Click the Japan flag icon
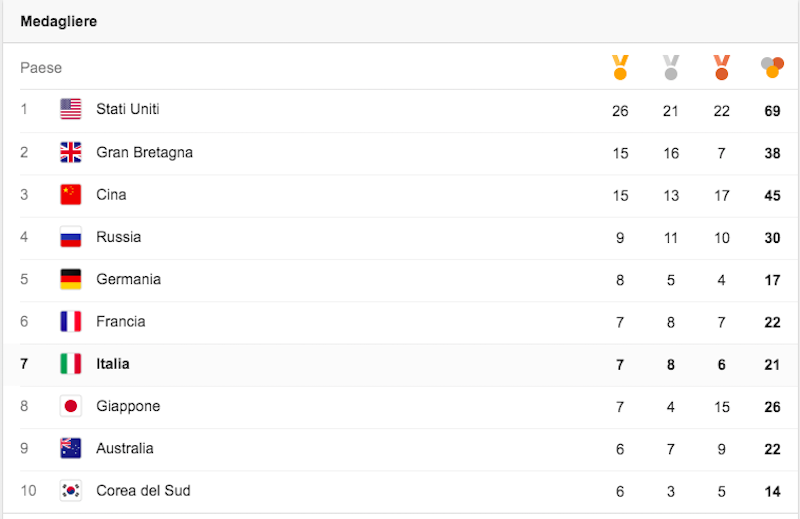The image size is (800, 519). pos(70,406)
